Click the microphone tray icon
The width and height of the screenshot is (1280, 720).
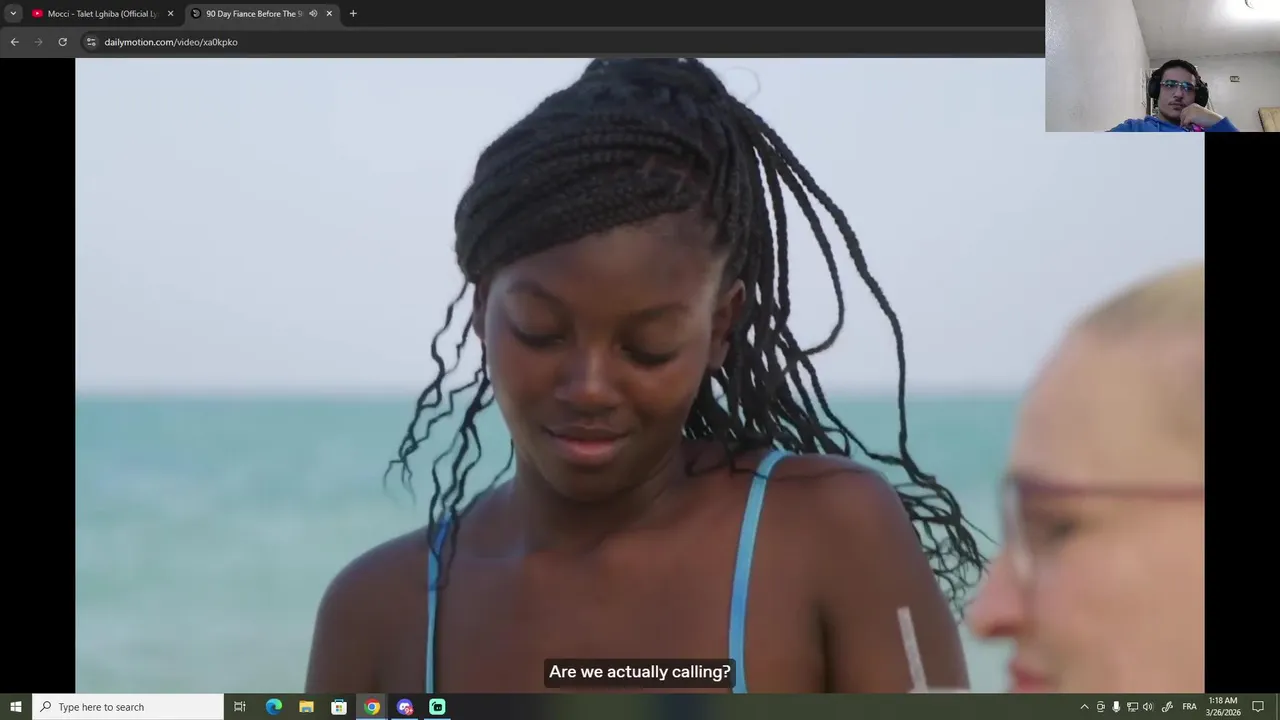1116,707
